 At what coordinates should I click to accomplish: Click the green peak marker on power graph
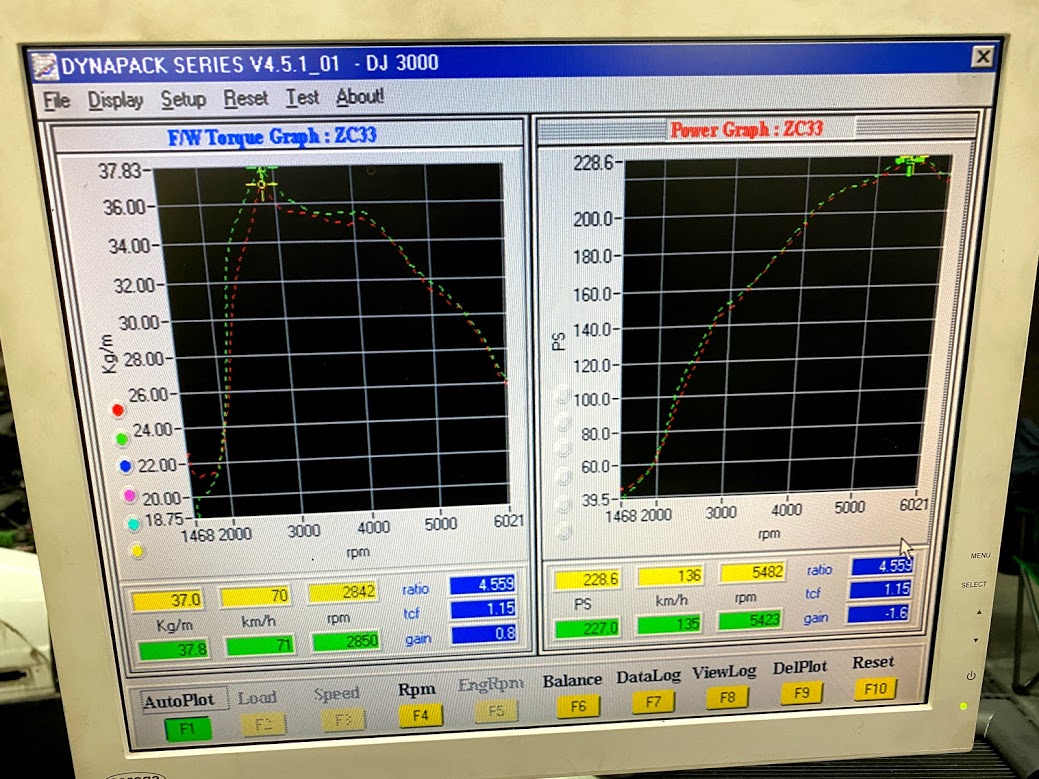pyautogui.click(x=910, y=163)
